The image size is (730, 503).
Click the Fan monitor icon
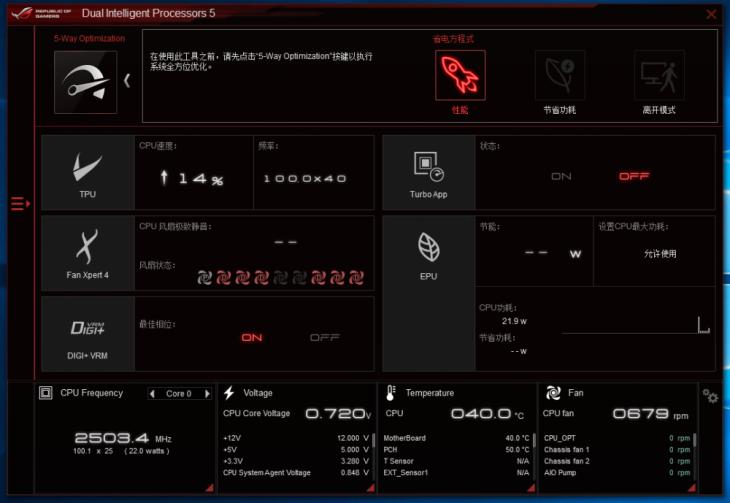(x=553, y=393)
